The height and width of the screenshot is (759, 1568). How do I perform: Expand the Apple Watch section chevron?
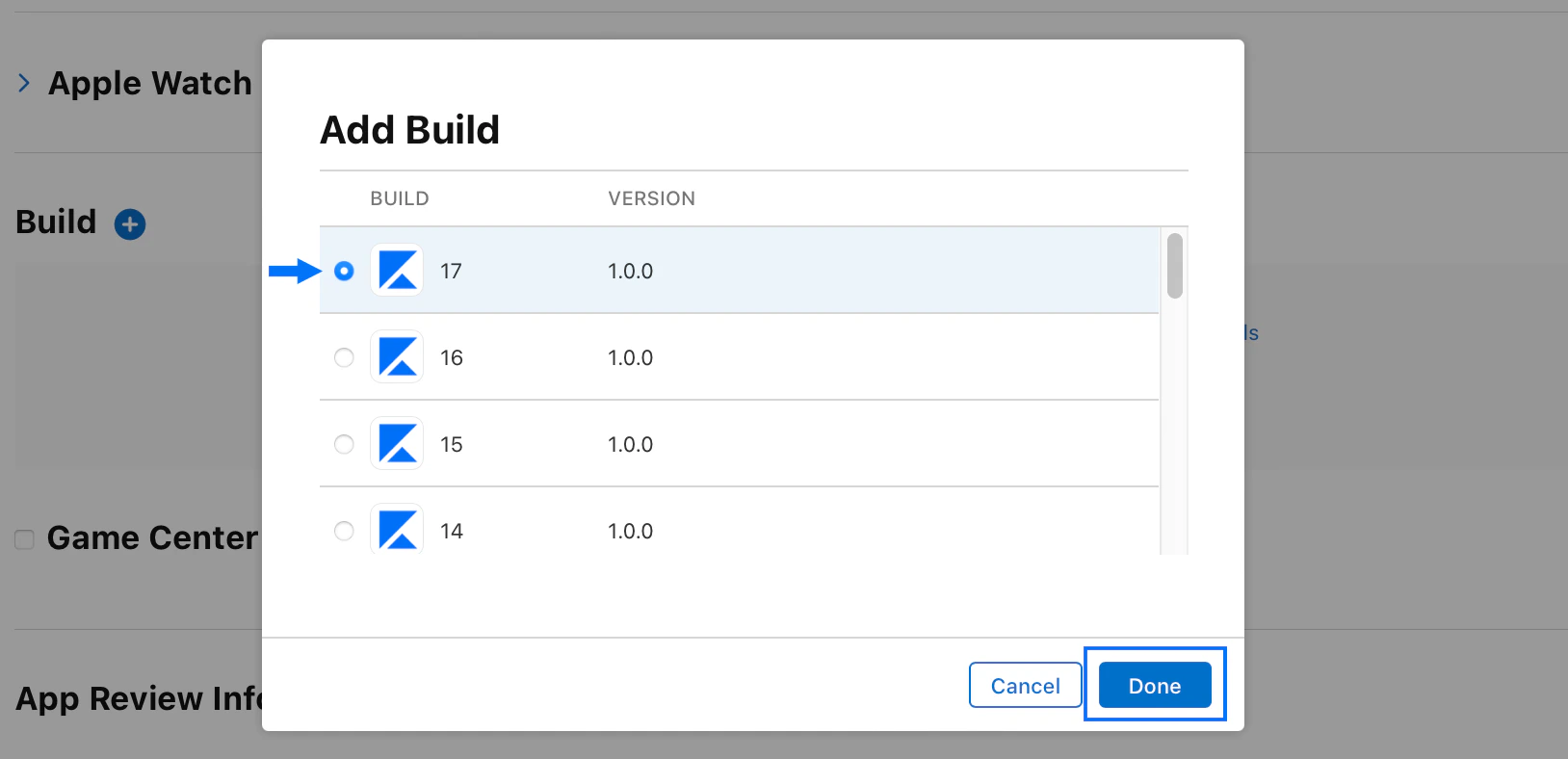point(24,84)
